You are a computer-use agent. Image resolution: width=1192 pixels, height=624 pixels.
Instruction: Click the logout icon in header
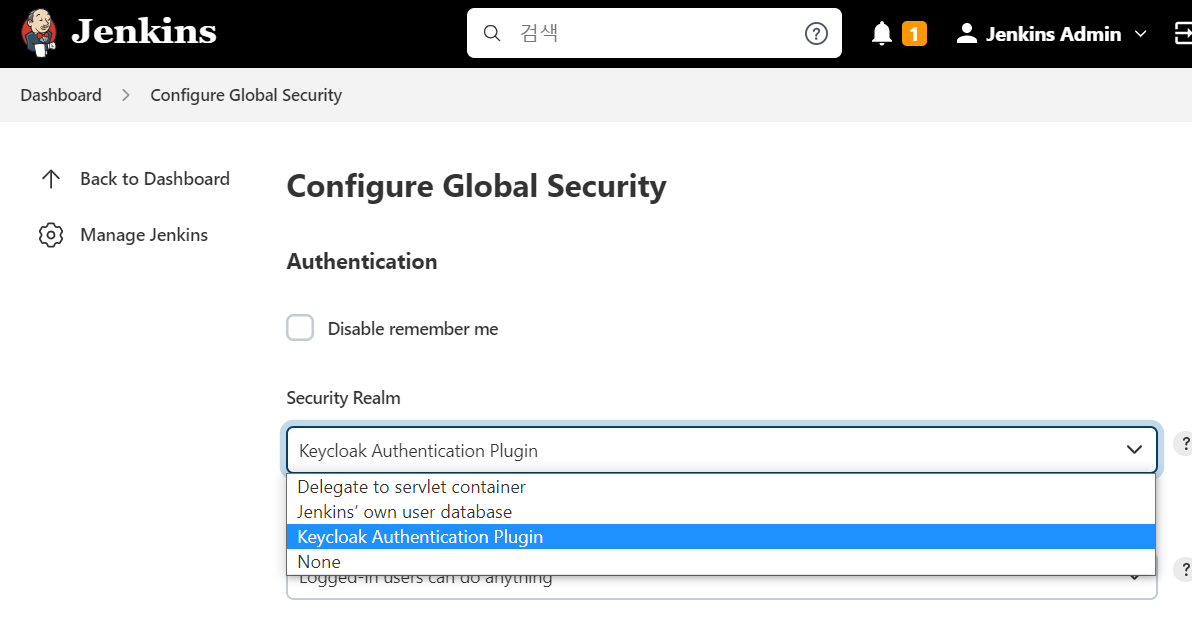tap(1181, 34)
